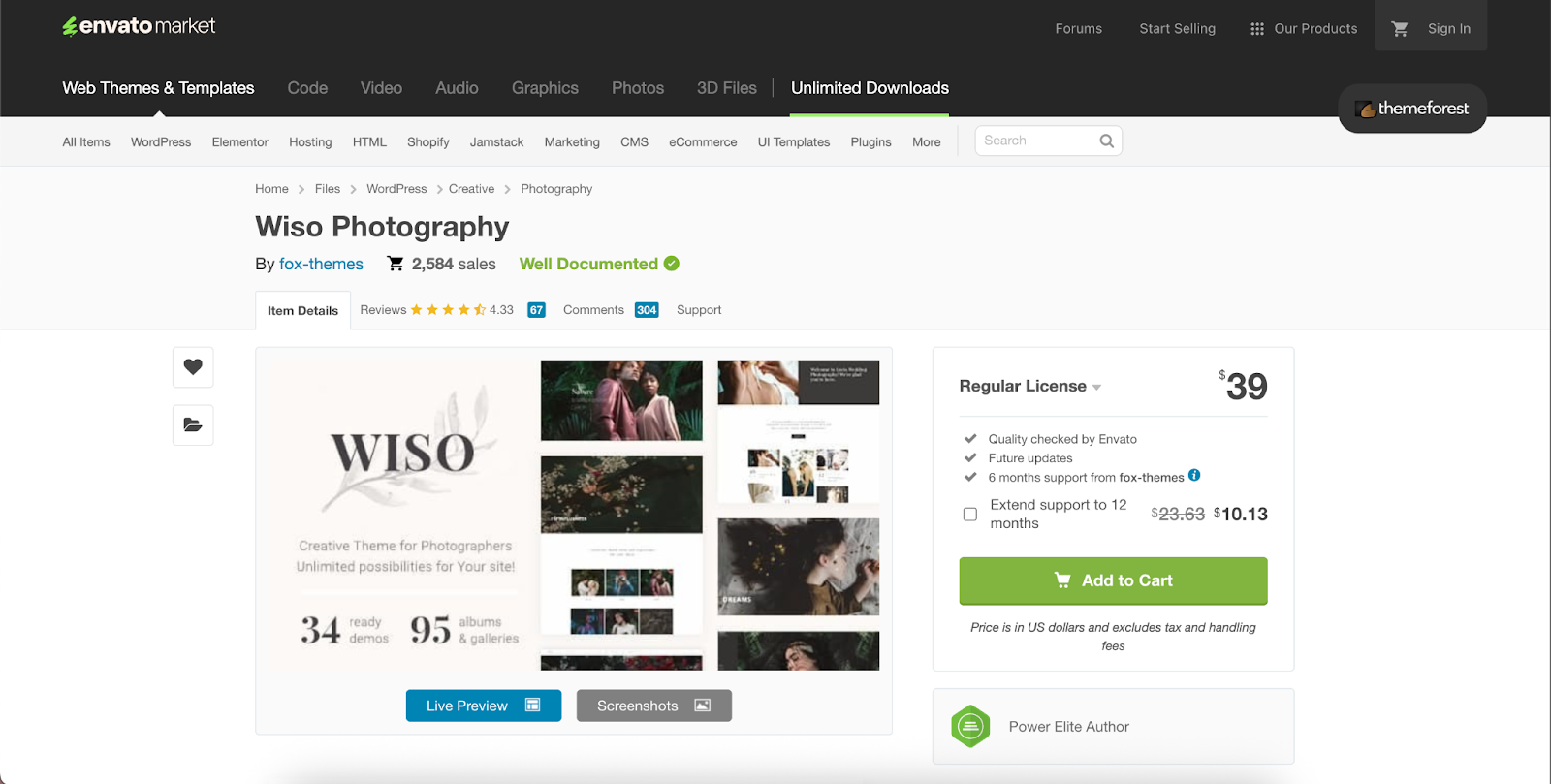Switch to the Reviews tab
Screen dimensions: 1551x784
pos(384,310)
